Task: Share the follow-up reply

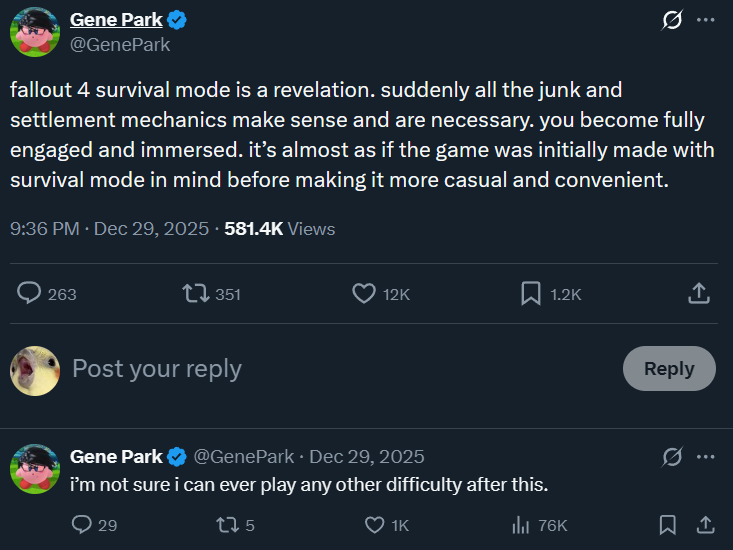Action: (x=704, y=524)
